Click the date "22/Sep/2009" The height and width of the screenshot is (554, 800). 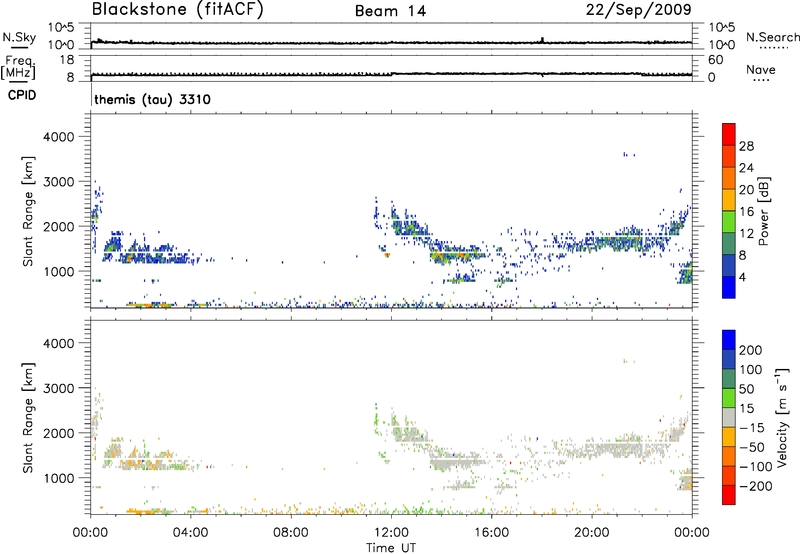click(x=638, y=10)
